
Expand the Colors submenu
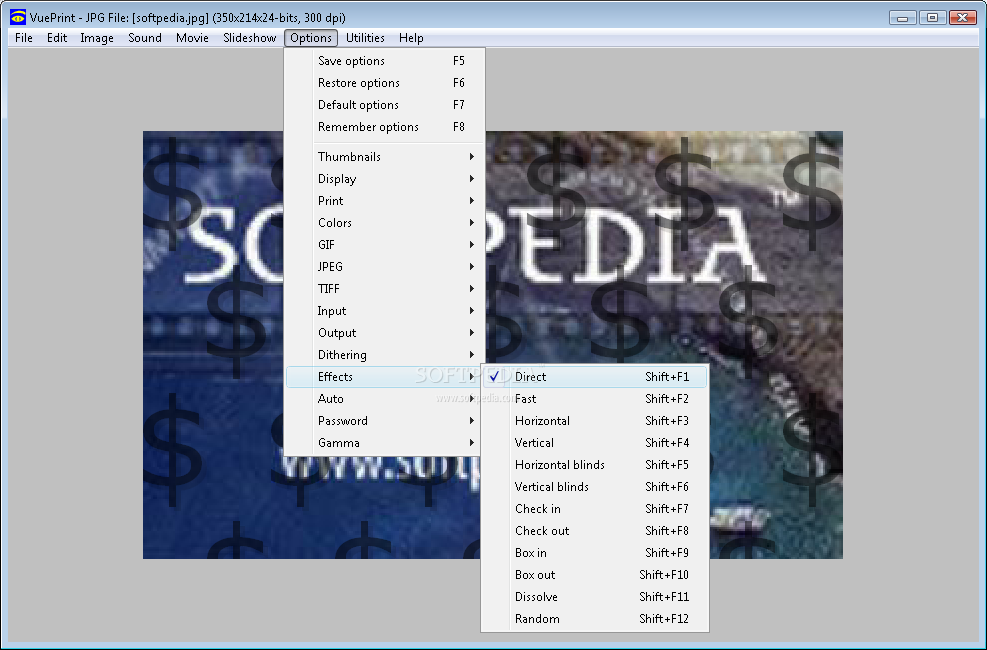coord(385,223)
